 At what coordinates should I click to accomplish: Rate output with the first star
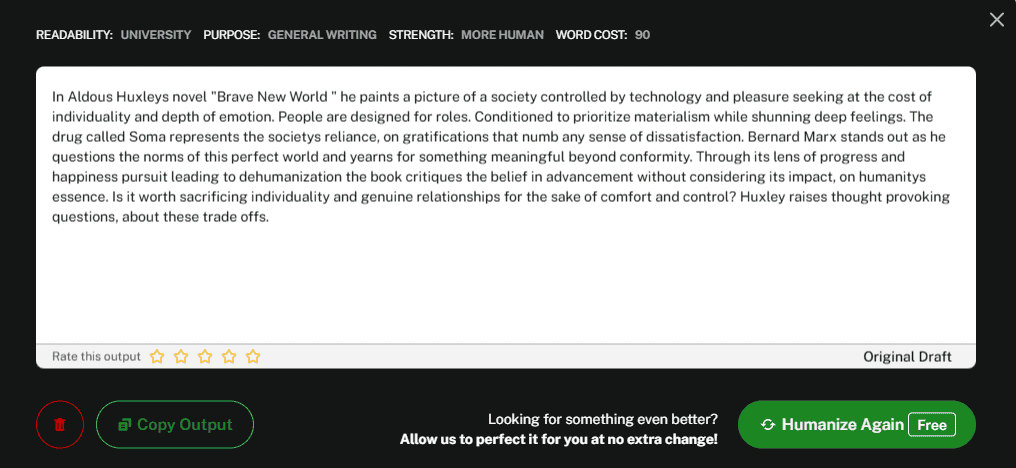point(157,356)
